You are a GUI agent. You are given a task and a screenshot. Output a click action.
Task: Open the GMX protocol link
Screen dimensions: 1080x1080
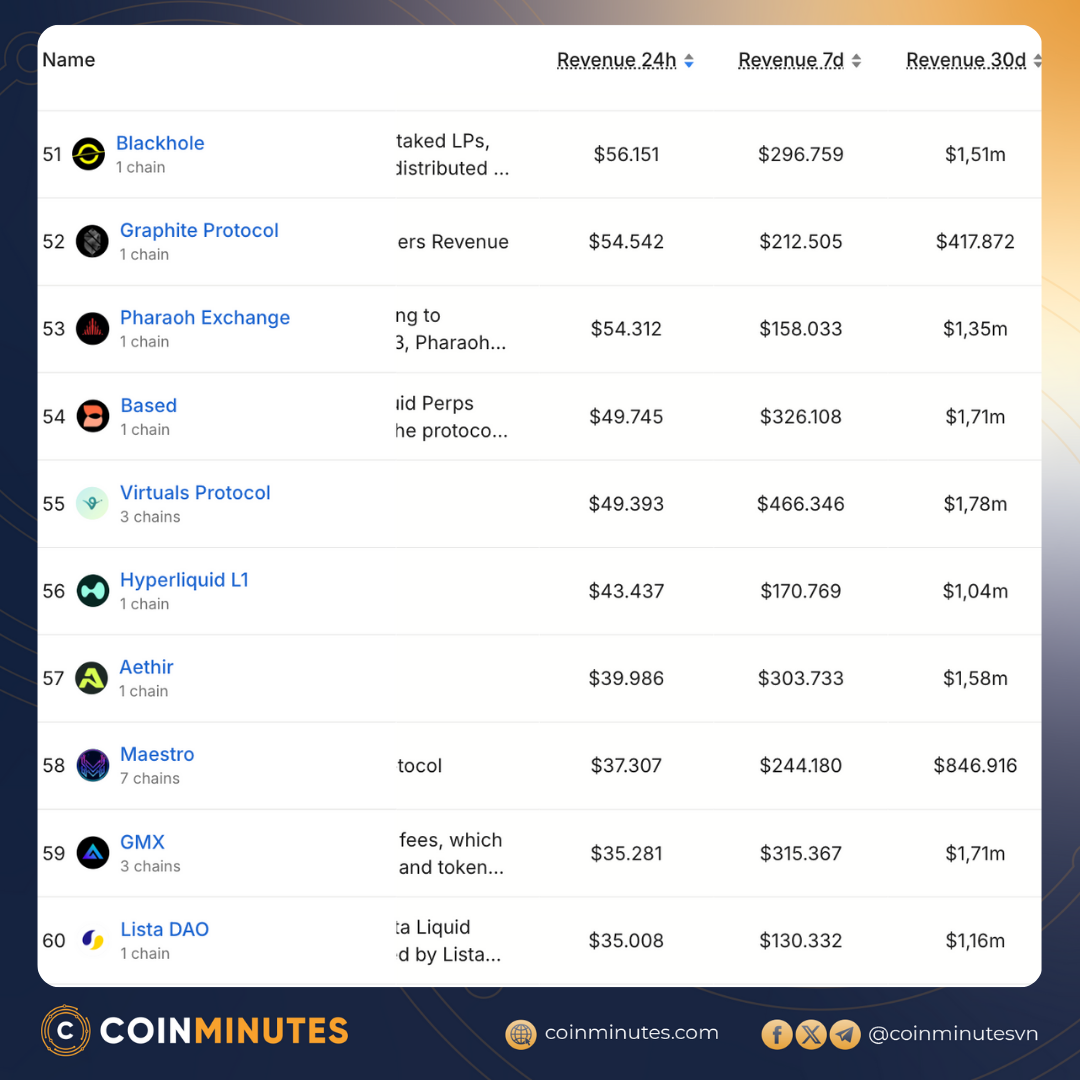click(142, 842)
